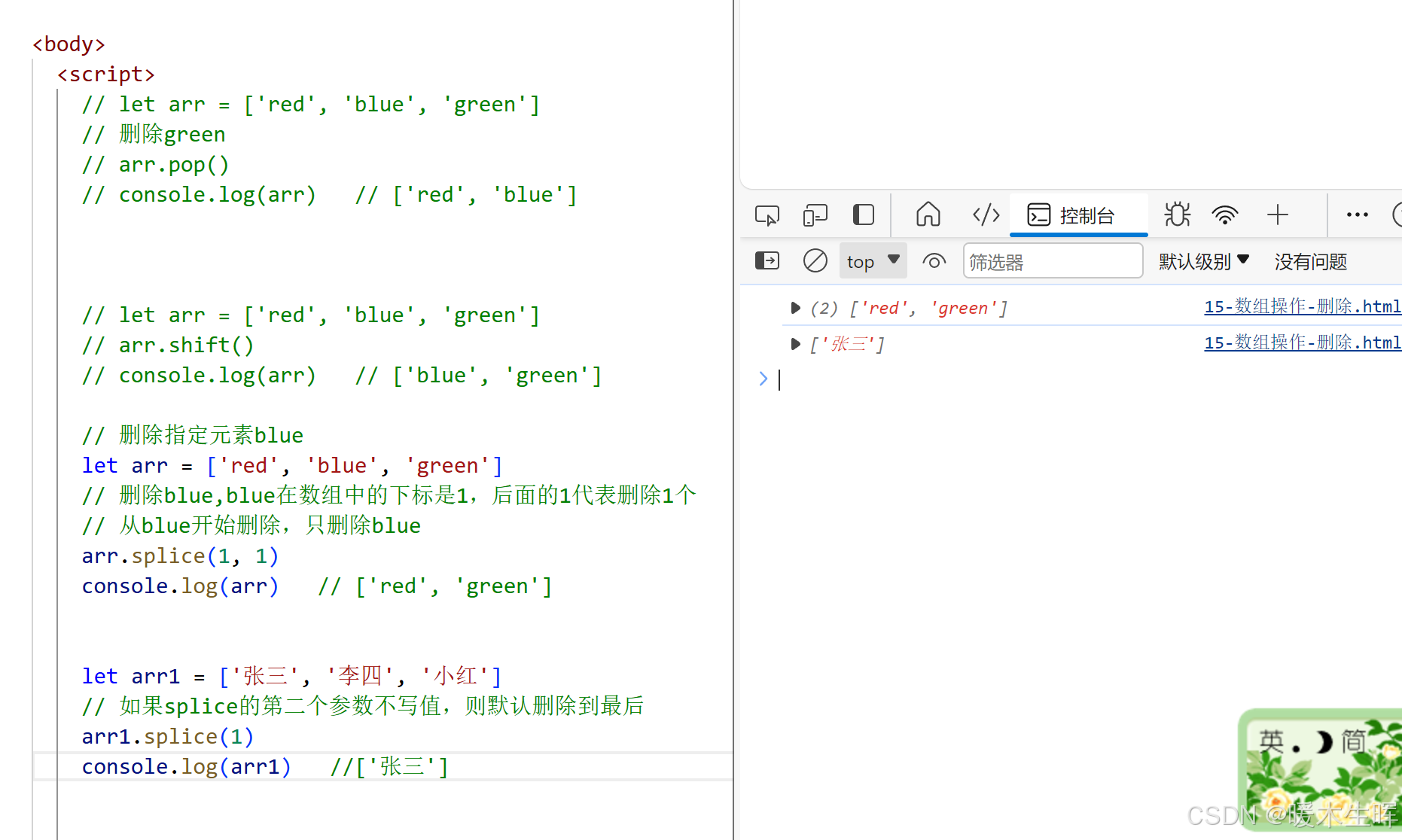Open the home Welcome panel icon
1402x840 pixels.
[928, 215]
